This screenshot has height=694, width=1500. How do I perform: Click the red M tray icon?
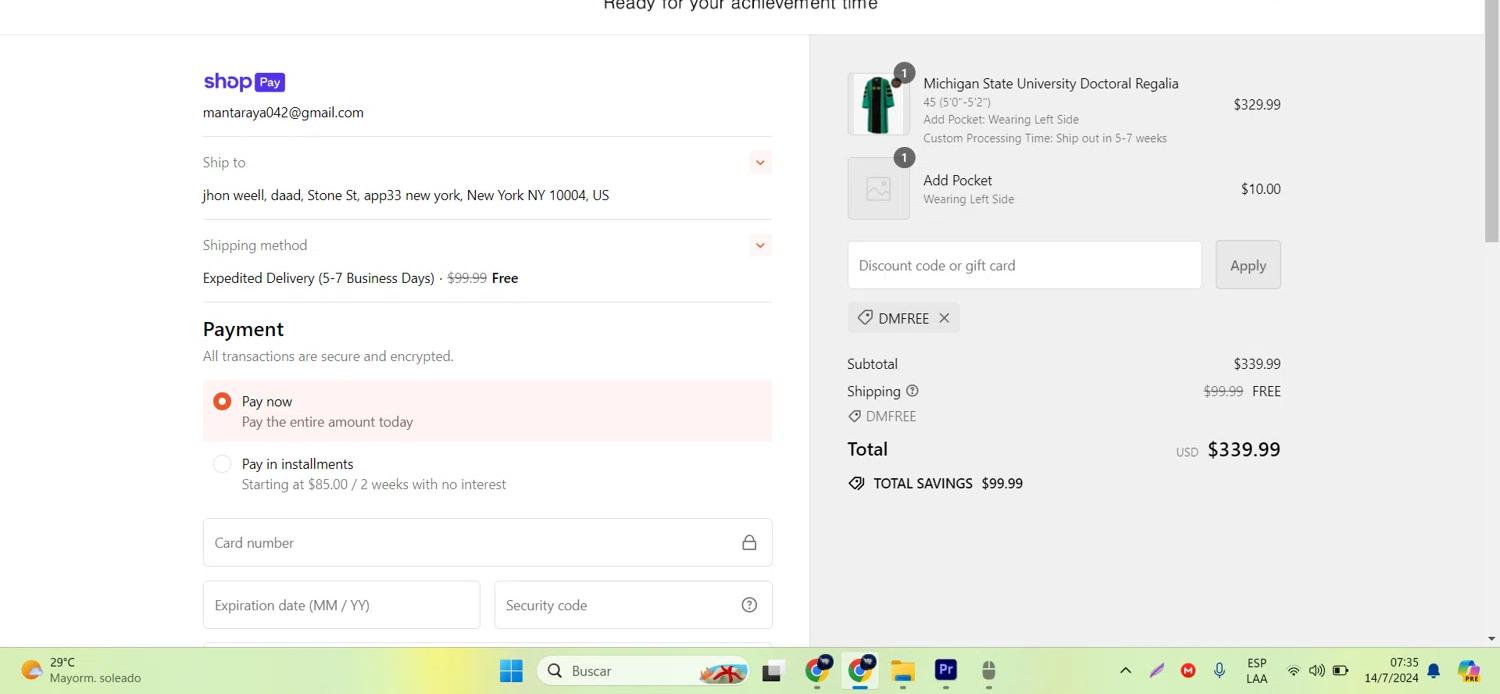point(1188,671)
